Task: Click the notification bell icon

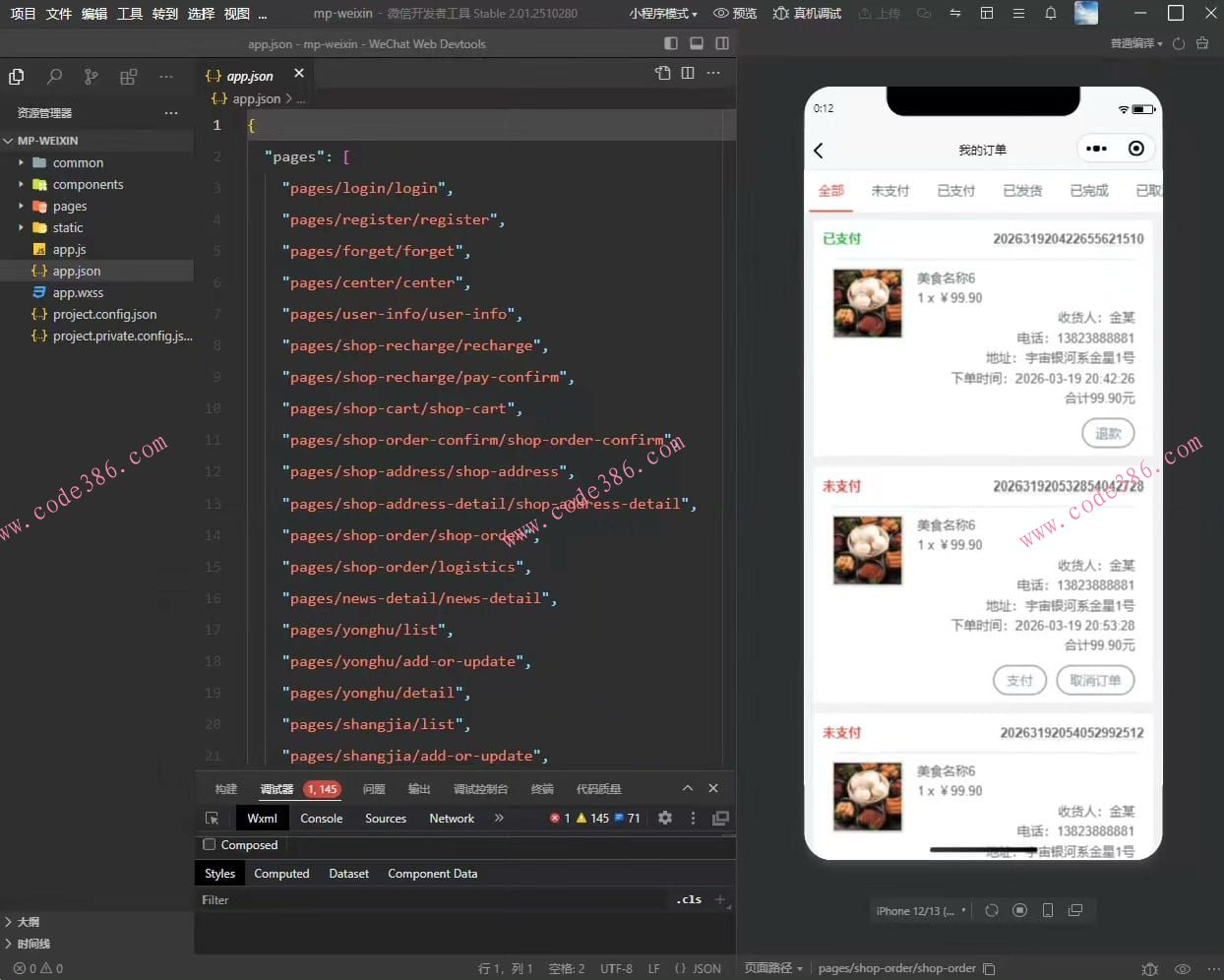Action: pos(1050,14)
